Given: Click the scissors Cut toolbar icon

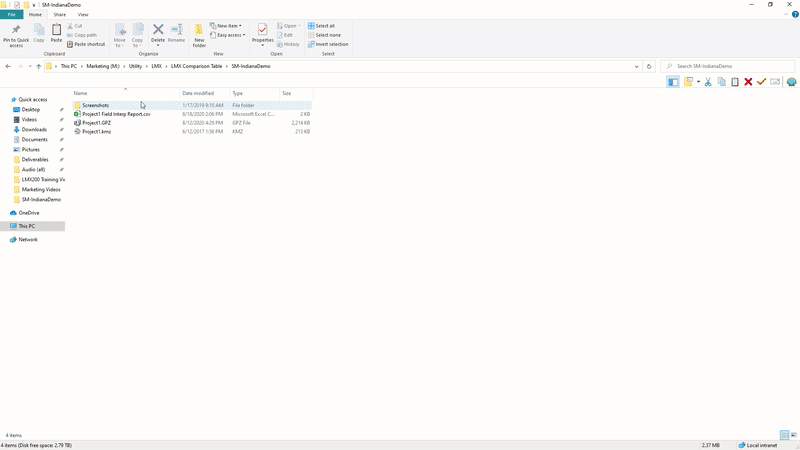Looking at the screenshot, I should coord(708,82).
